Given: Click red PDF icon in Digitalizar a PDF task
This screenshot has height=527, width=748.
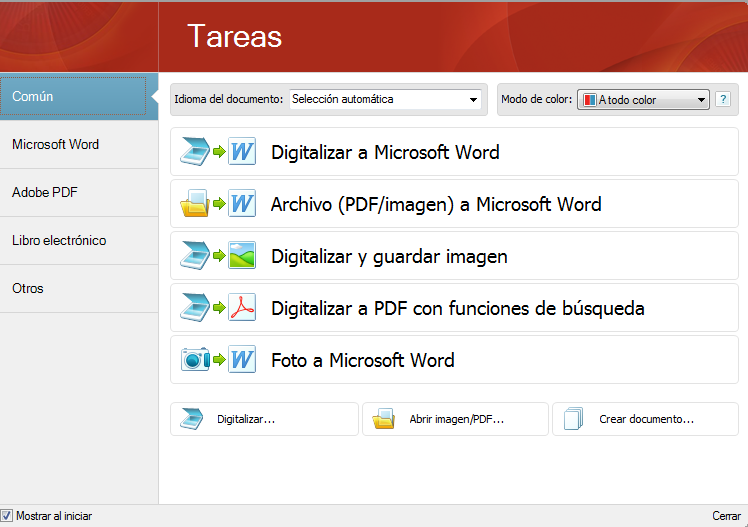Looking at the screenshot, I should 242,308.
